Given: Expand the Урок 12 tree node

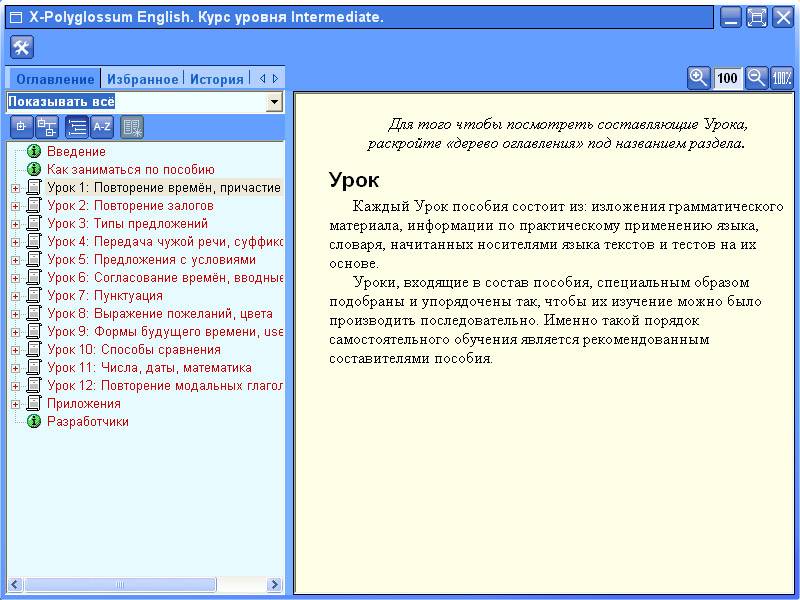Looking at the screenshot, I should [15, 386].
